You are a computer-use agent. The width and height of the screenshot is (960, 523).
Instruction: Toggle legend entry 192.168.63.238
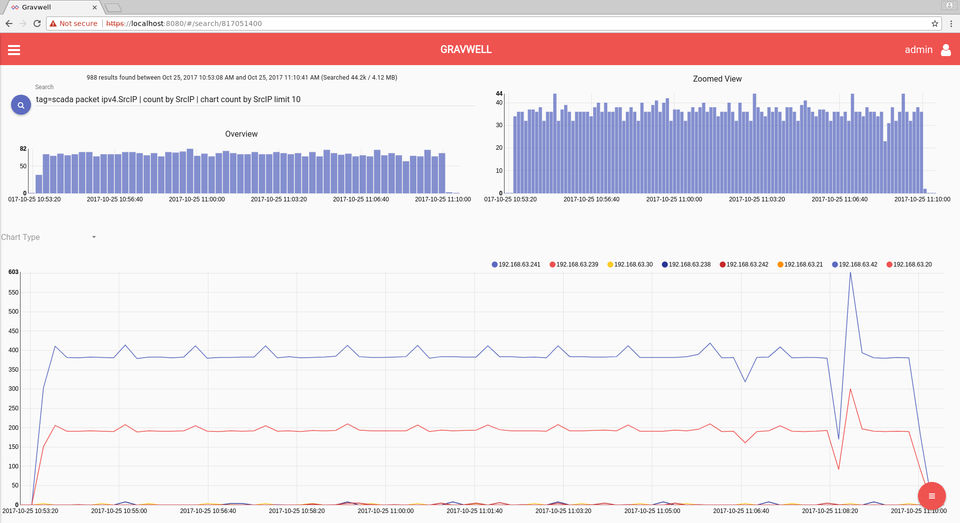coord(686,265)
